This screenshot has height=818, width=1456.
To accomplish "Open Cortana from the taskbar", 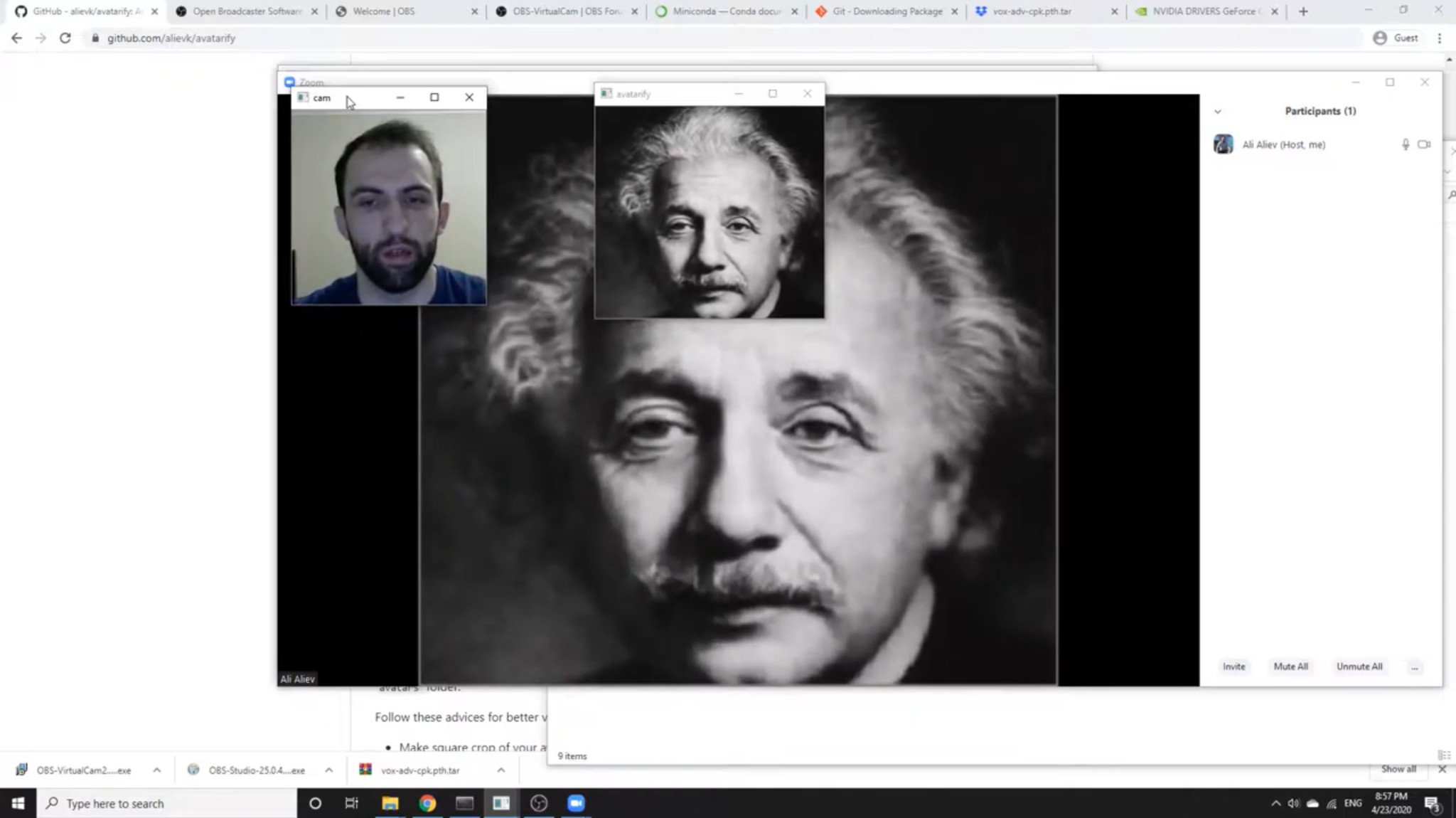I will [x=315, y=803].
